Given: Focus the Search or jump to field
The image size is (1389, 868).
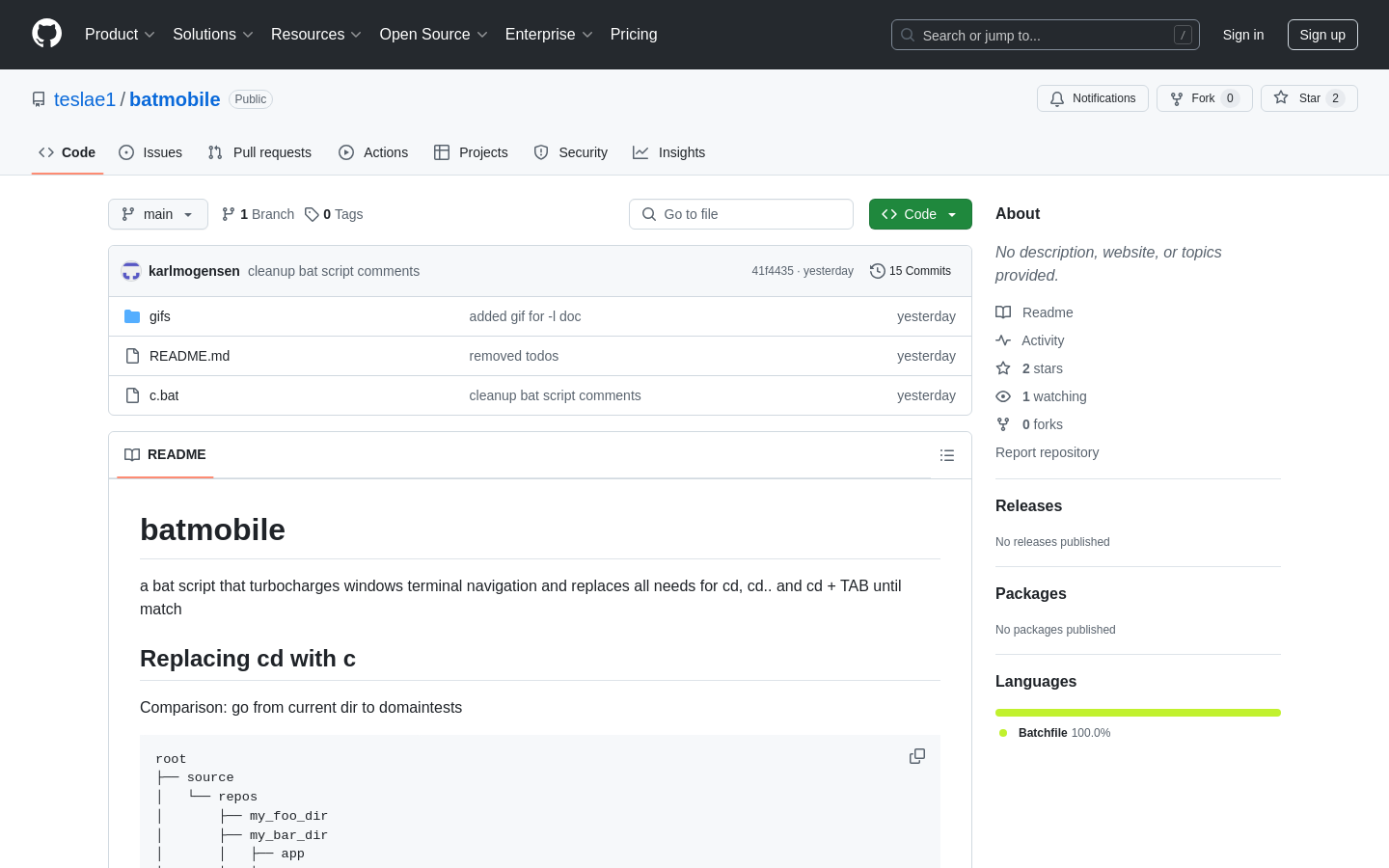Looking at the screenshot, I should pos(1046,35).
